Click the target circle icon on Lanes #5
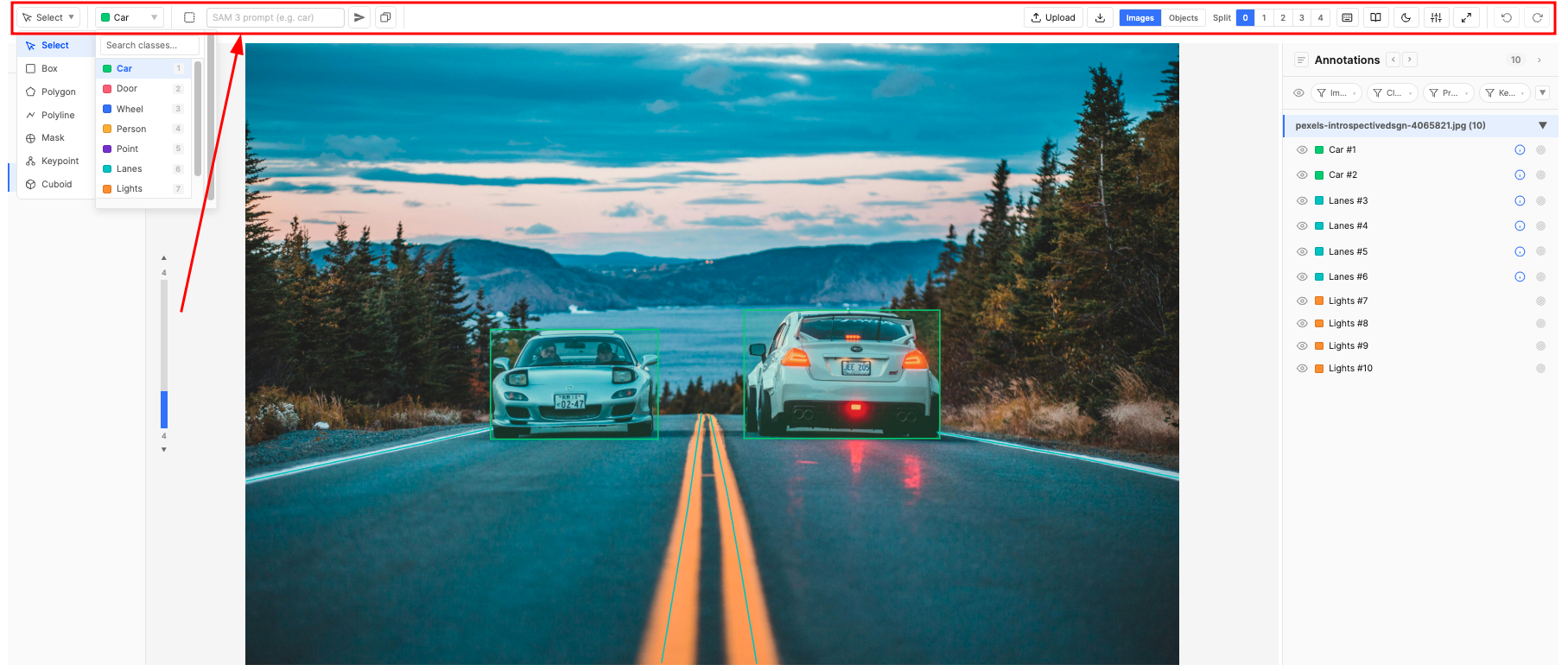This screenshot has height=671, width=1568. click(1540, 252)
